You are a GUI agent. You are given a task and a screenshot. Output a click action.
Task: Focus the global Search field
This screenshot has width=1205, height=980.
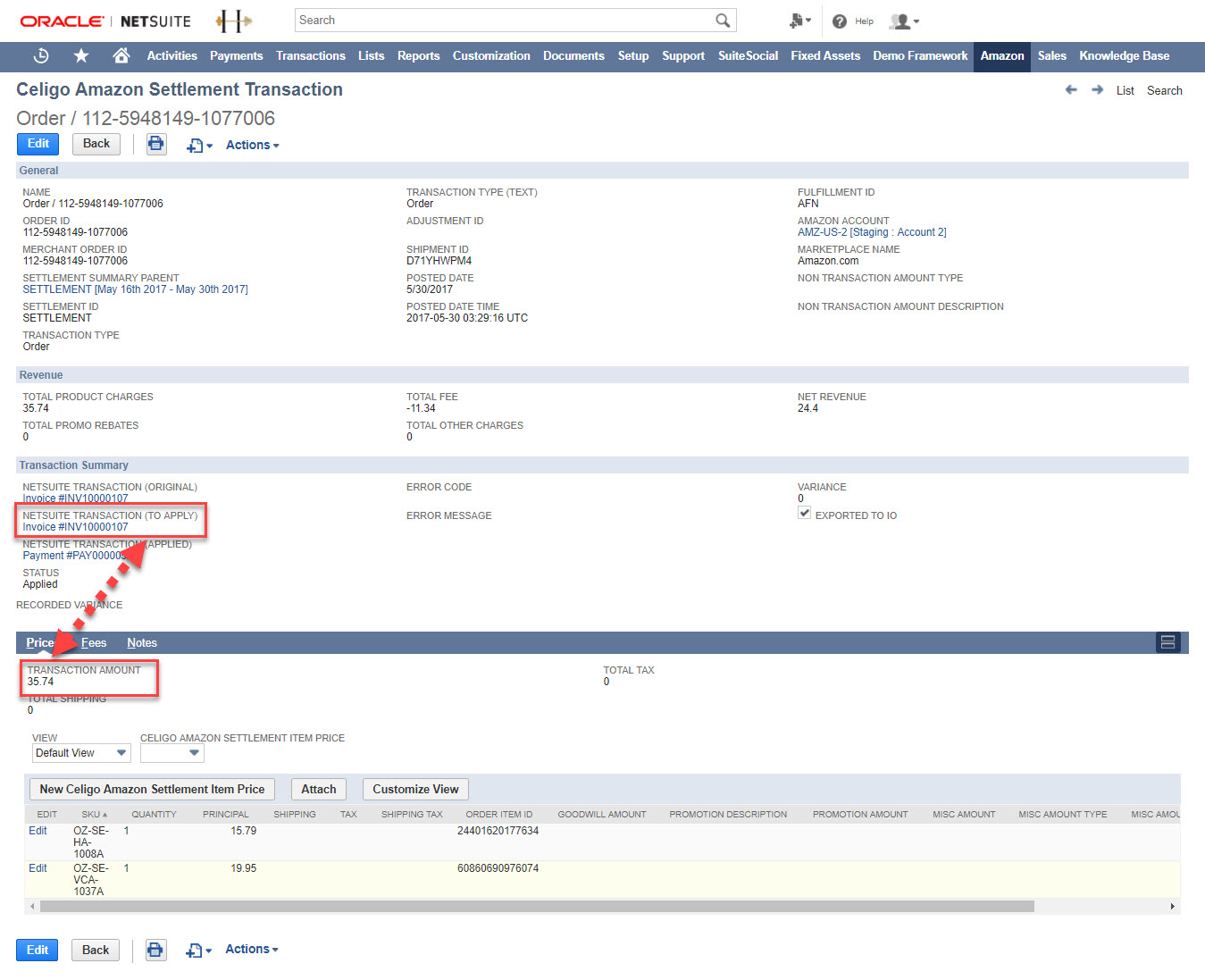505,20
